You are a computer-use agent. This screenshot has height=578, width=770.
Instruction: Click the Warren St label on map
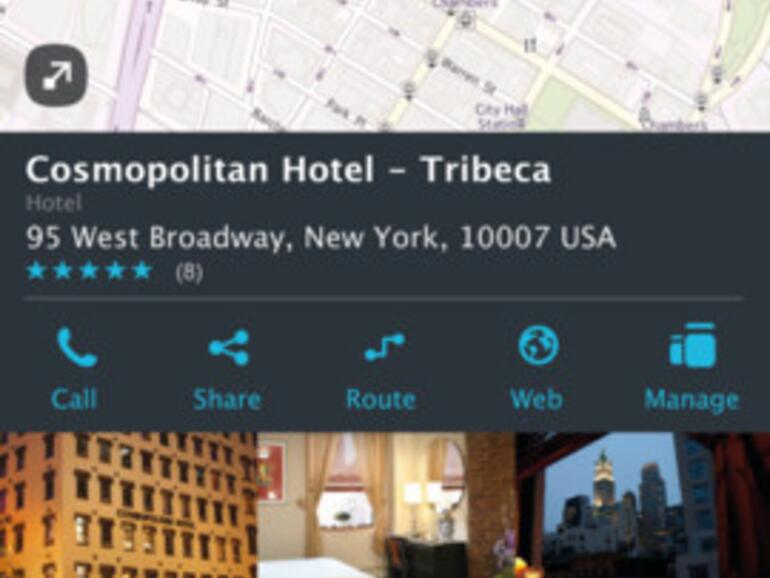tap(469, 77)
